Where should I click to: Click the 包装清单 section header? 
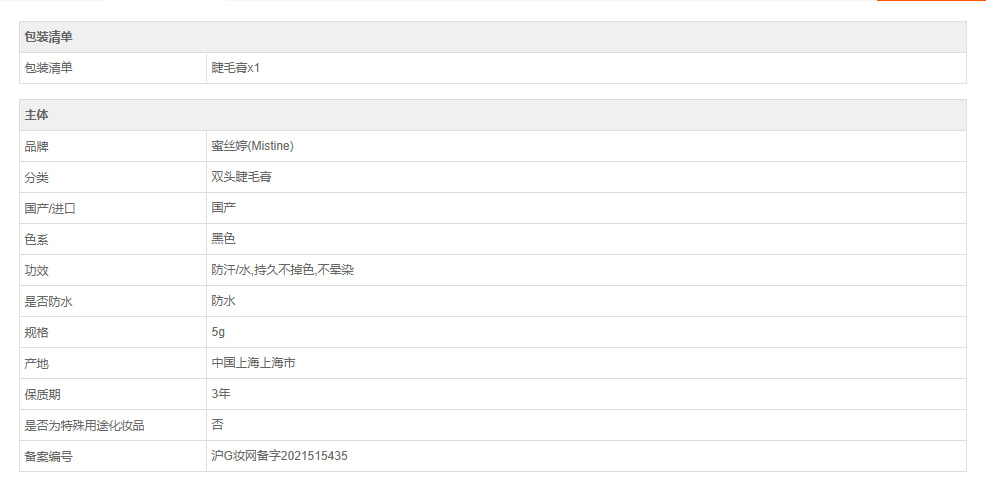[48, 37]
